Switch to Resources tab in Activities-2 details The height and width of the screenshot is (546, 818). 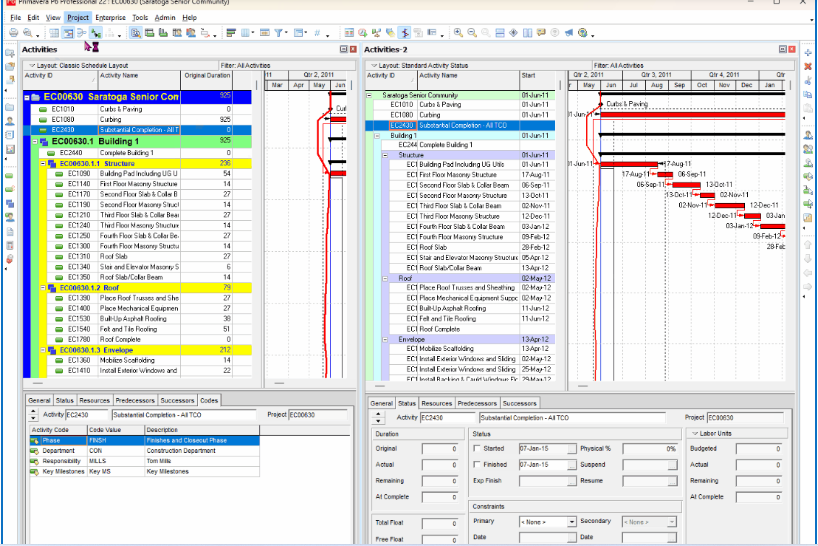[437, 404]
